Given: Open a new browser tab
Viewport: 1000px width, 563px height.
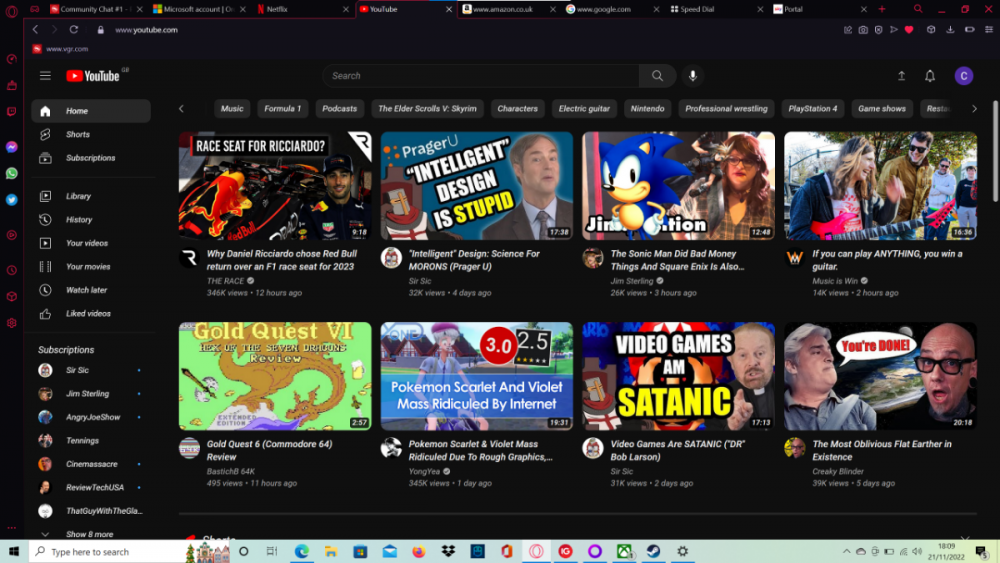Looking at the screenshot, I should point(882,10).
